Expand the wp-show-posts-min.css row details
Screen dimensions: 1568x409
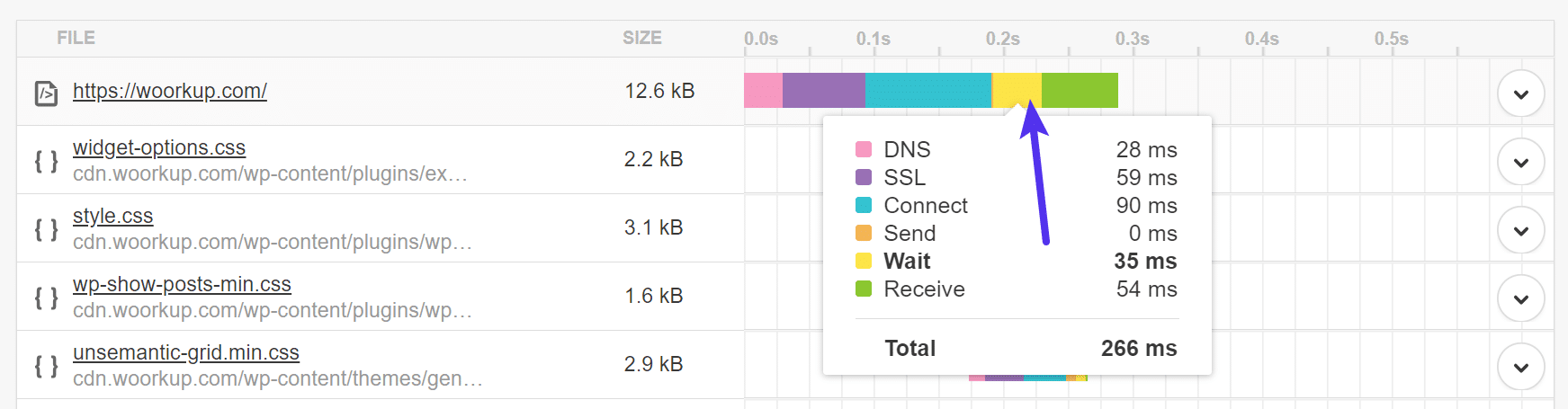tap(1520, 298)
